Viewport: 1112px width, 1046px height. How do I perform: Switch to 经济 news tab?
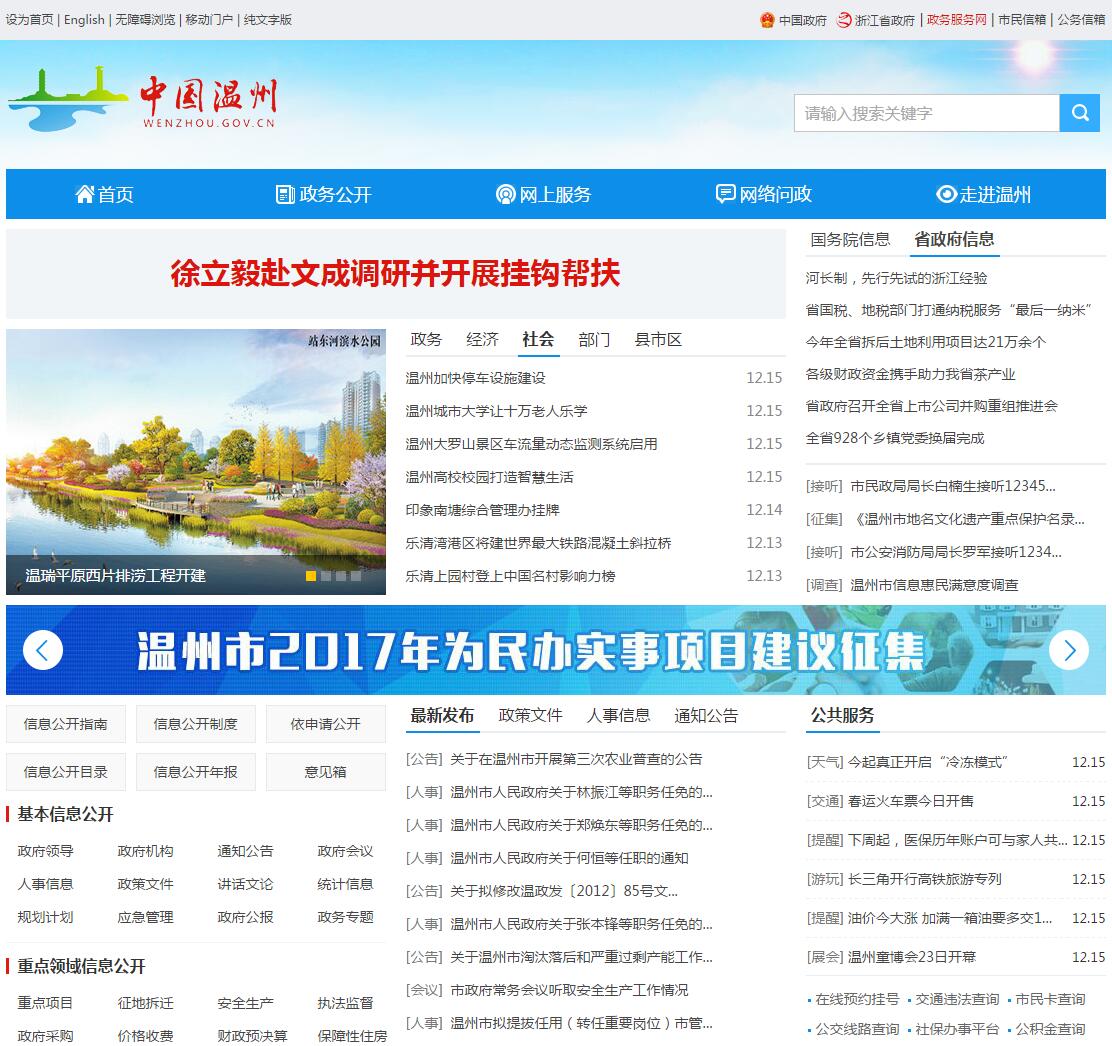[x=482, y=340]
